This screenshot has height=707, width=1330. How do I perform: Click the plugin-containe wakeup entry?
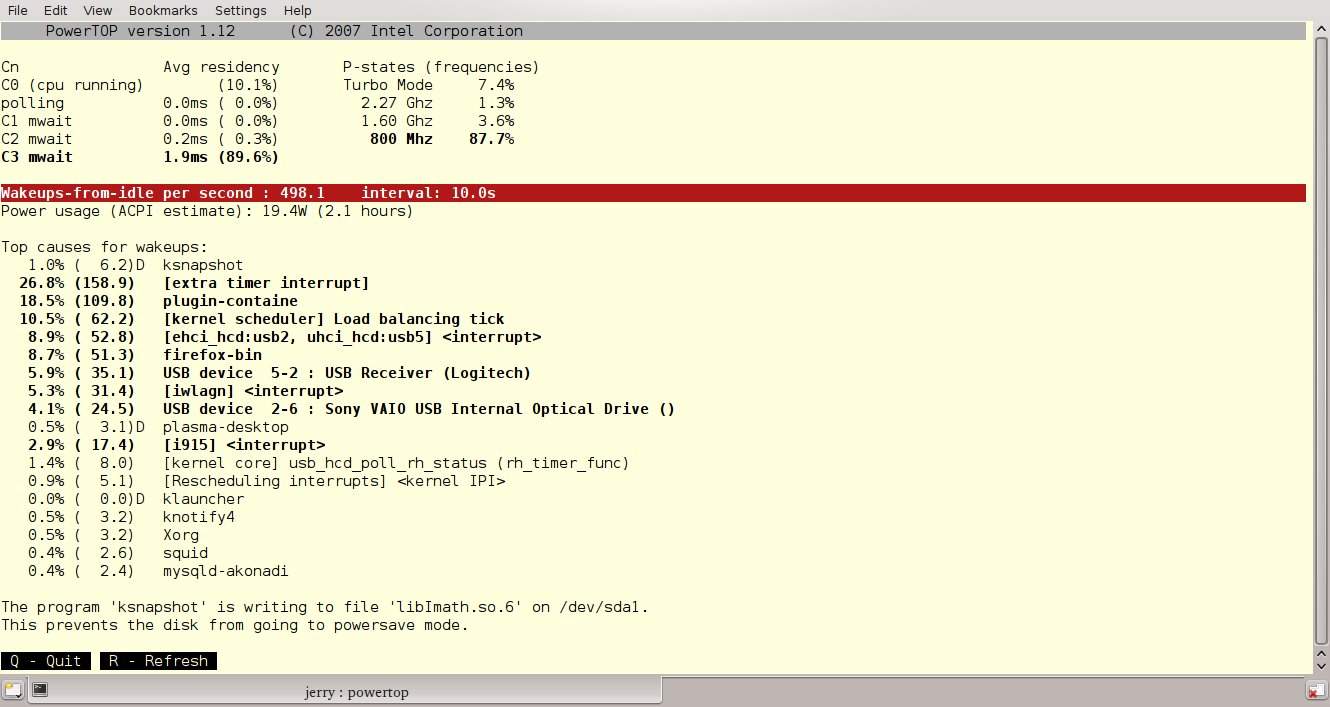tap(230, 301)
